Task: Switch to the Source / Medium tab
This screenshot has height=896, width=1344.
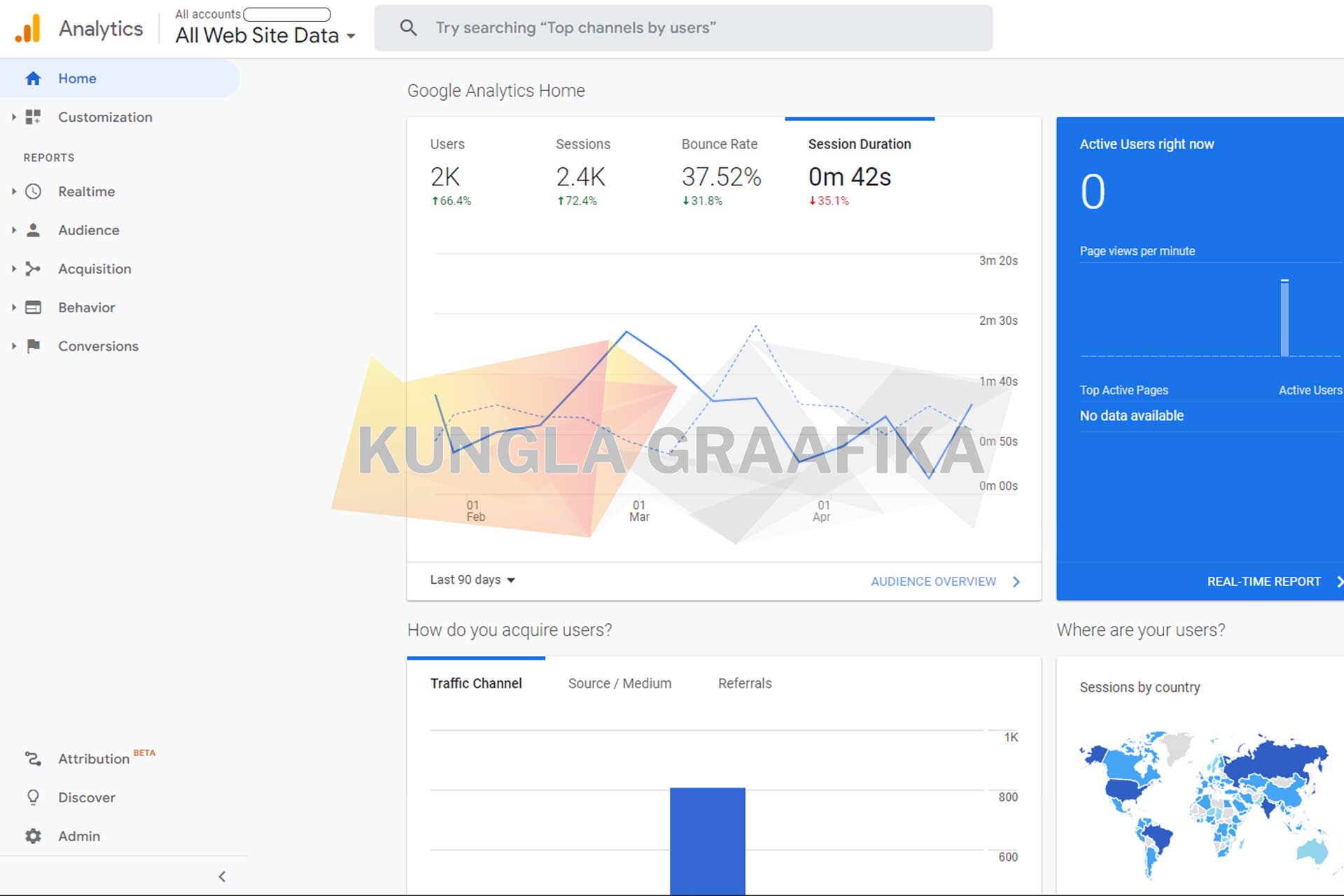Action: [x=619, y=683]
